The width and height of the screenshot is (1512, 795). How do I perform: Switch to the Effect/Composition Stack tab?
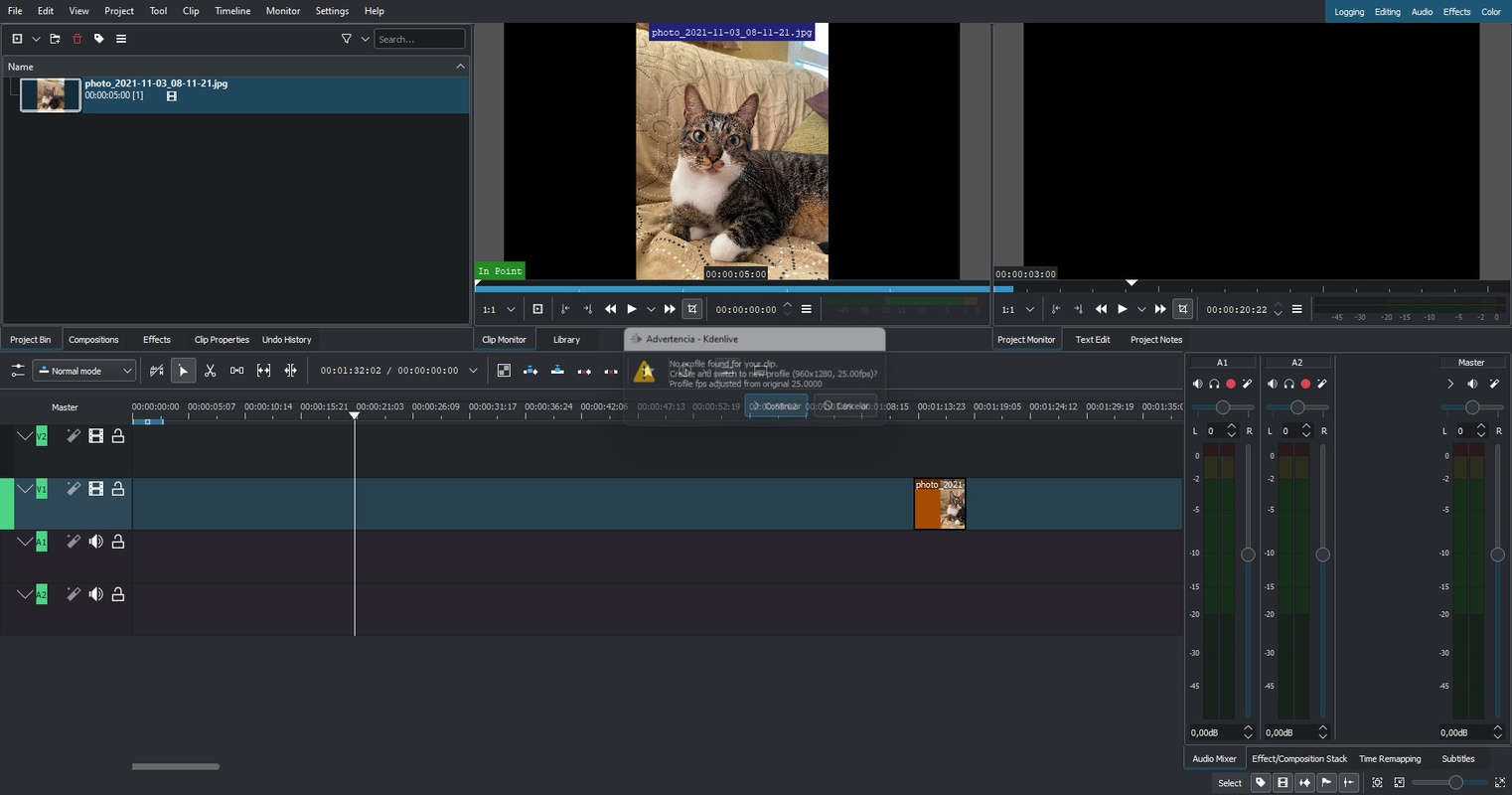coord(1298,758)
